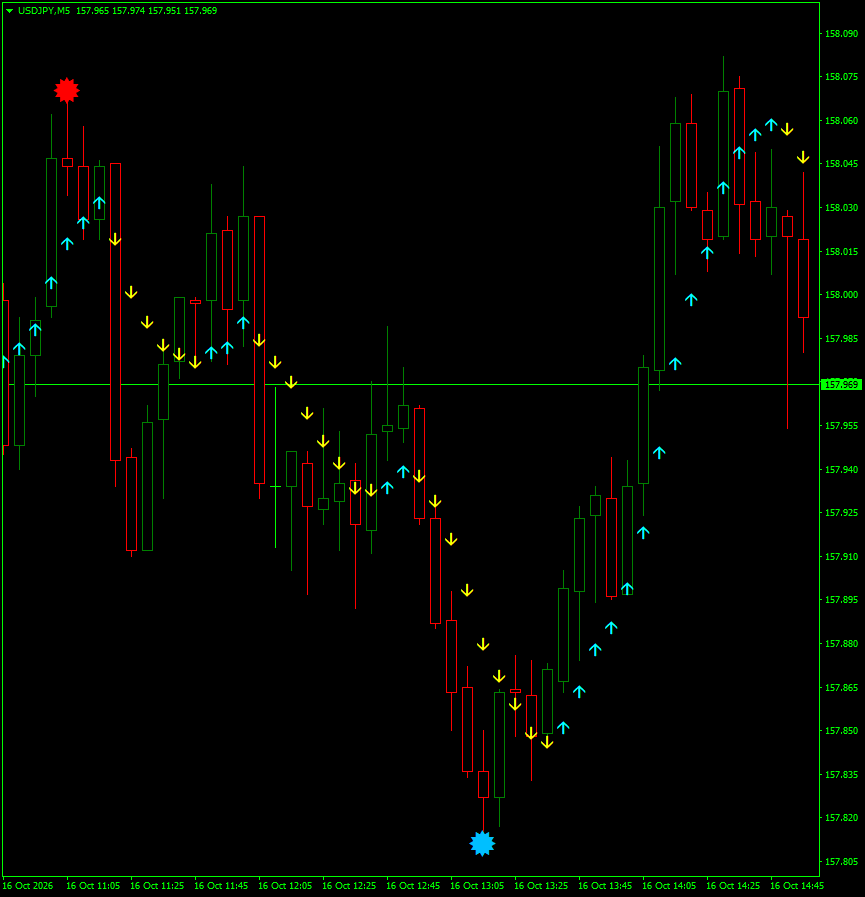The height and width of the screenshot is (897, 865).
Task: Click the 16 Oct 14:05 time label
Action: [670, 886]
